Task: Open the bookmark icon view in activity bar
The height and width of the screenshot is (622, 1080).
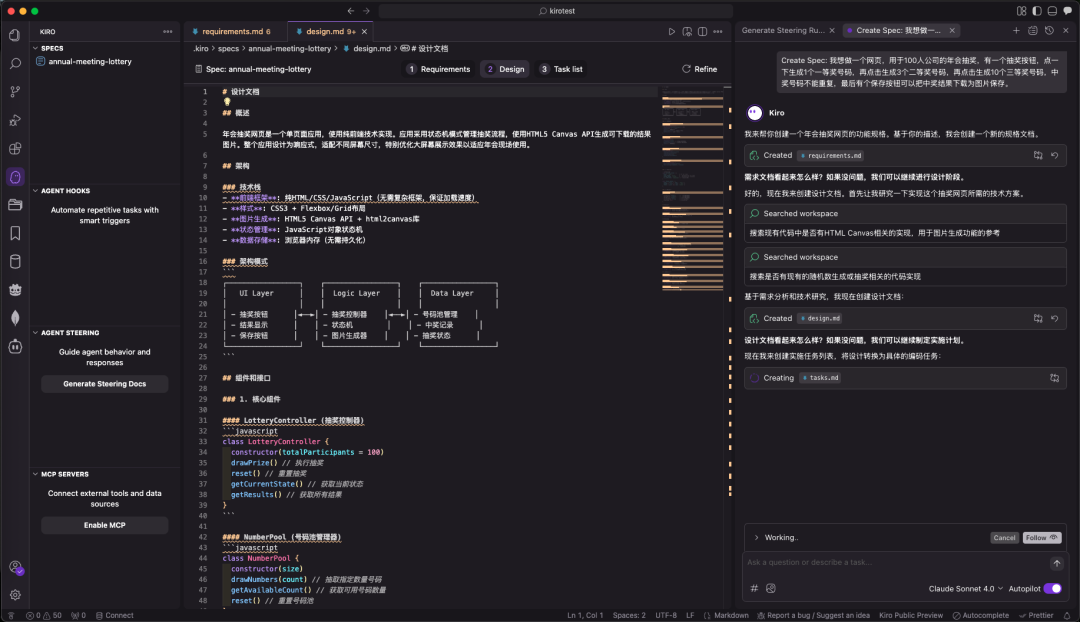Action: tap(14, 233)
